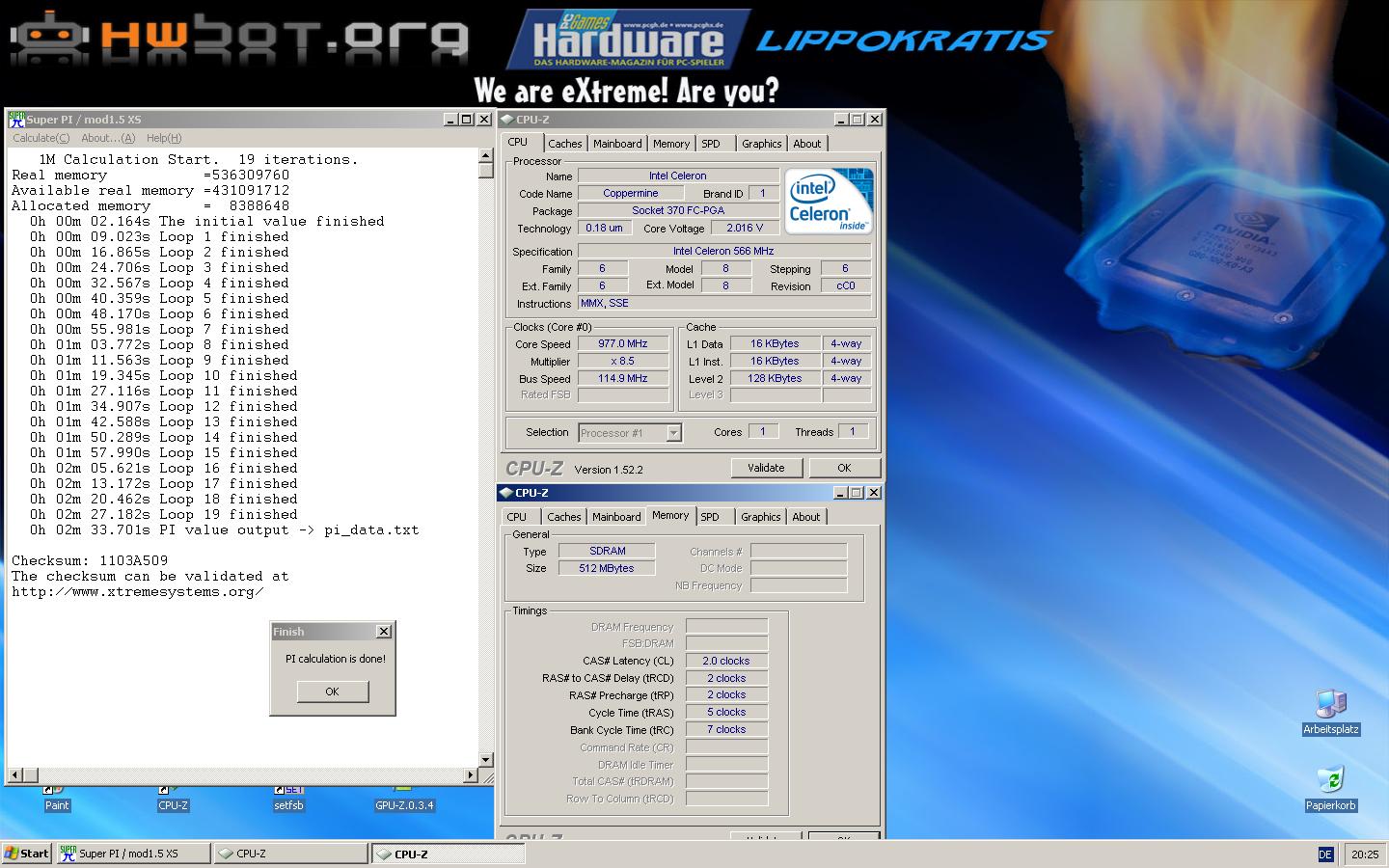Select the first CPU-Z taskbar button
Screen dimensions: 1389x868
290,854
